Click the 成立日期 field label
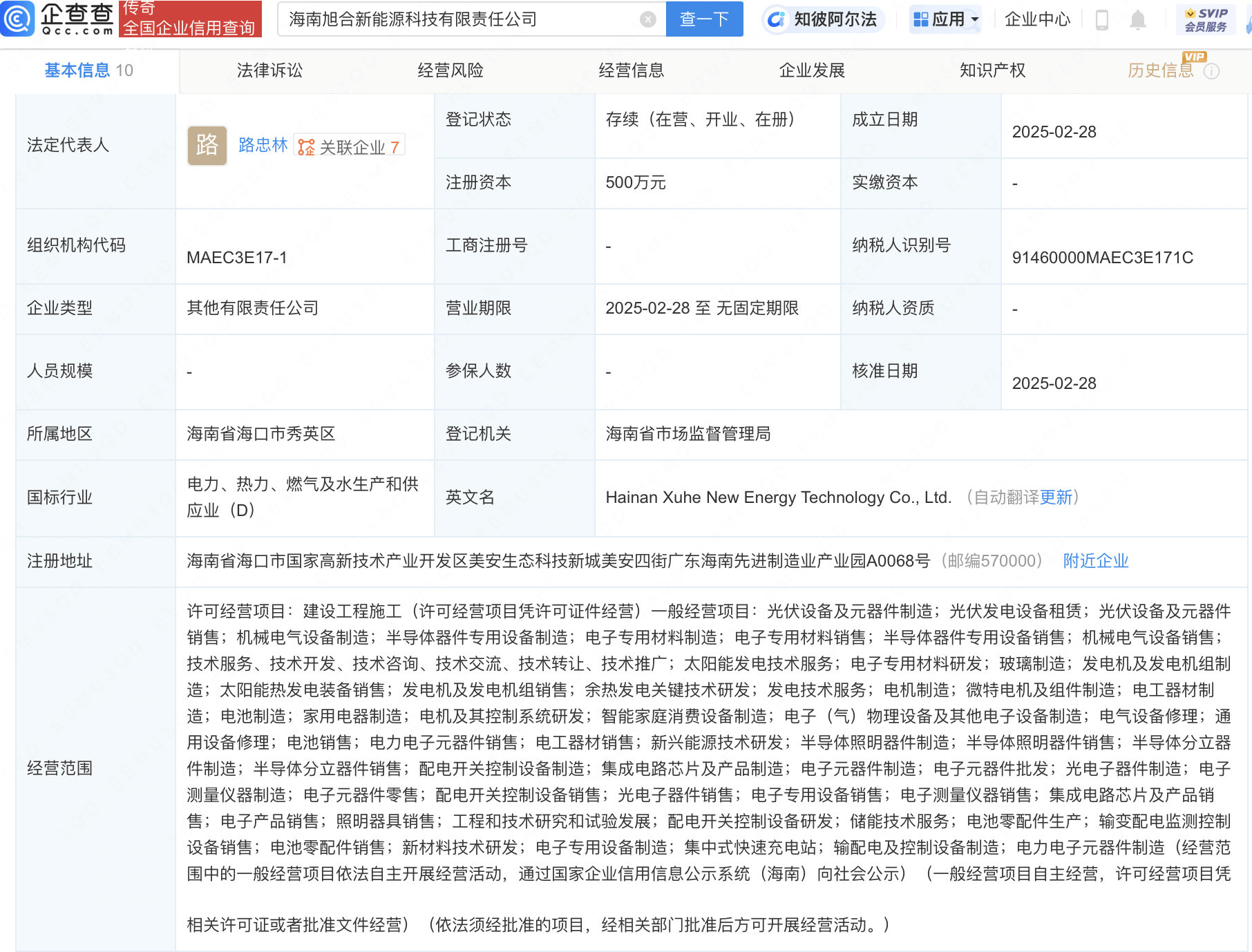 pyautogui.click(x=884, y=120)
